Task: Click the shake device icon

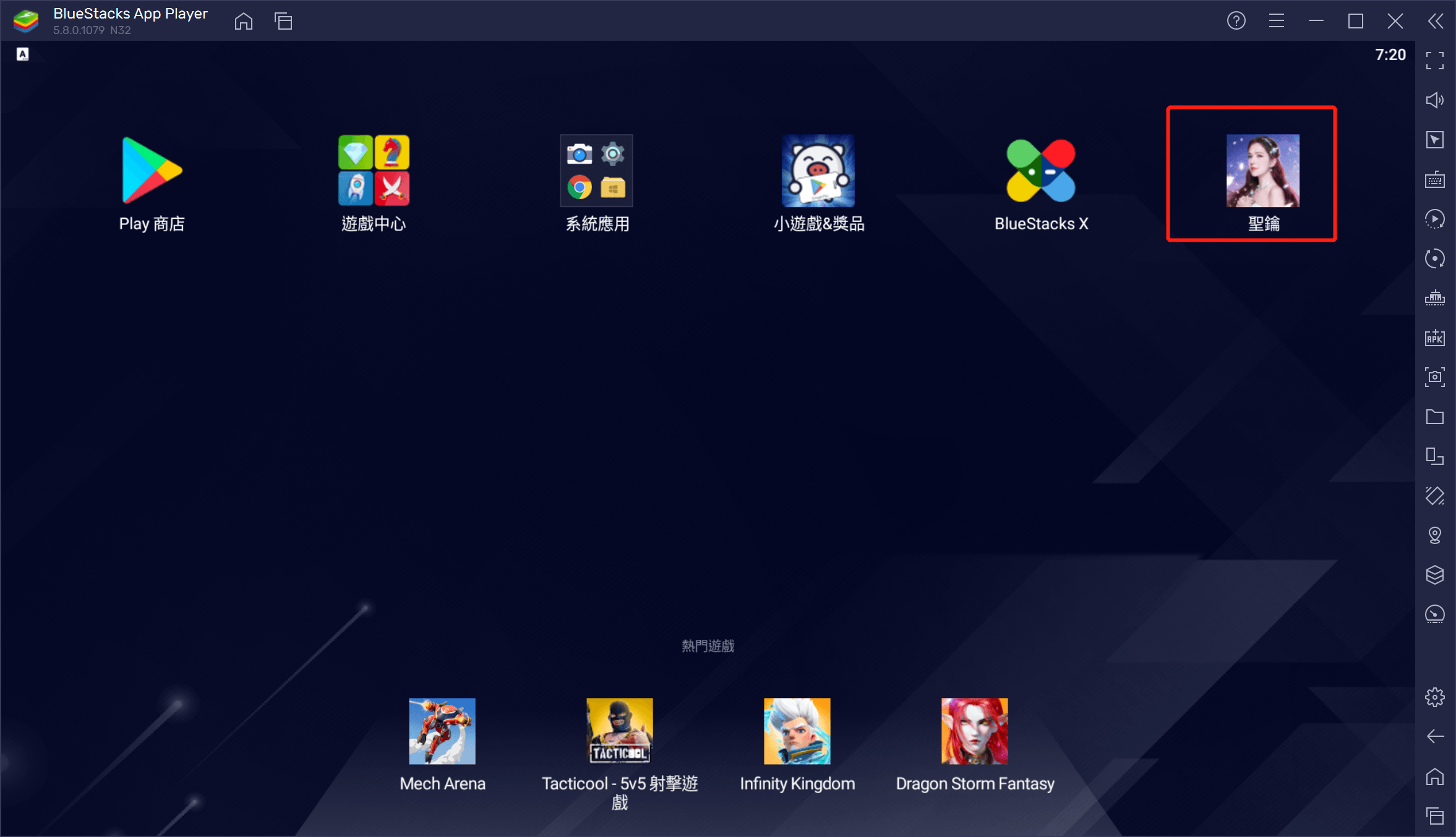Action: pyautogui.click(x=1435, y=496)
